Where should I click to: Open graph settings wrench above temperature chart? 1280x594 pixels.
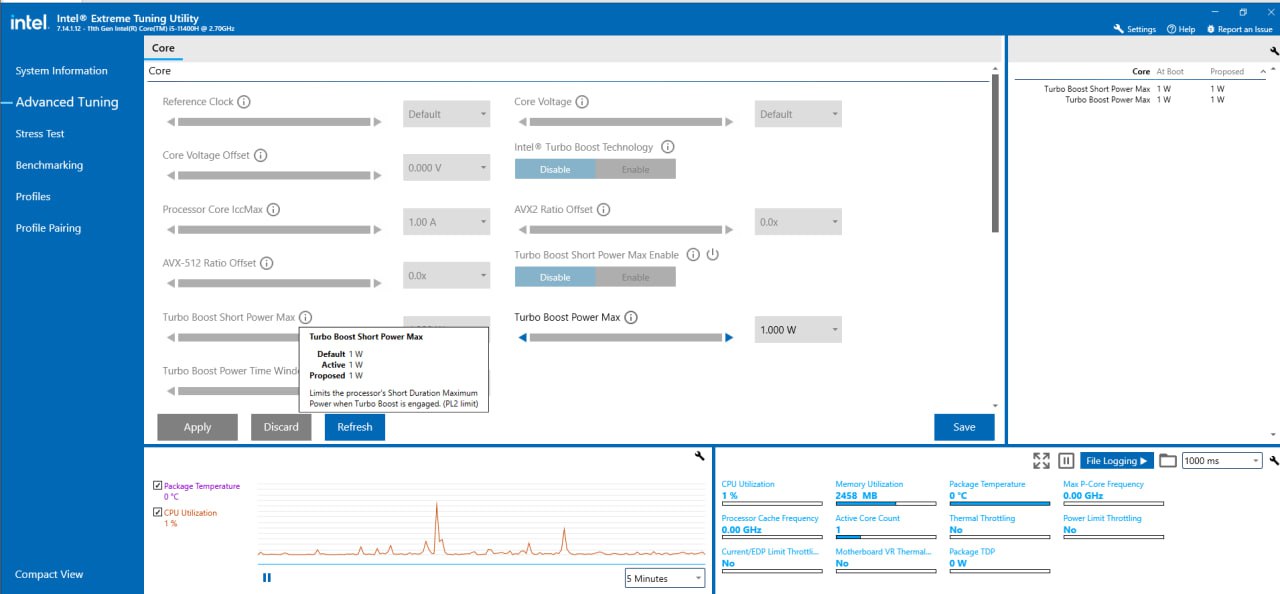coord(699,456)
